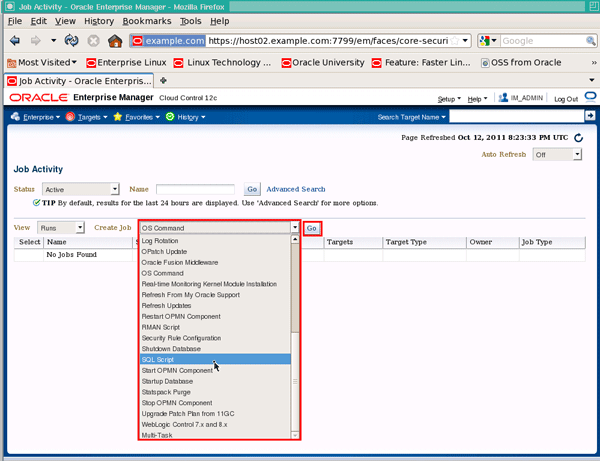Open the View menu
The image size is (600, 461).
tap(65, 21)
